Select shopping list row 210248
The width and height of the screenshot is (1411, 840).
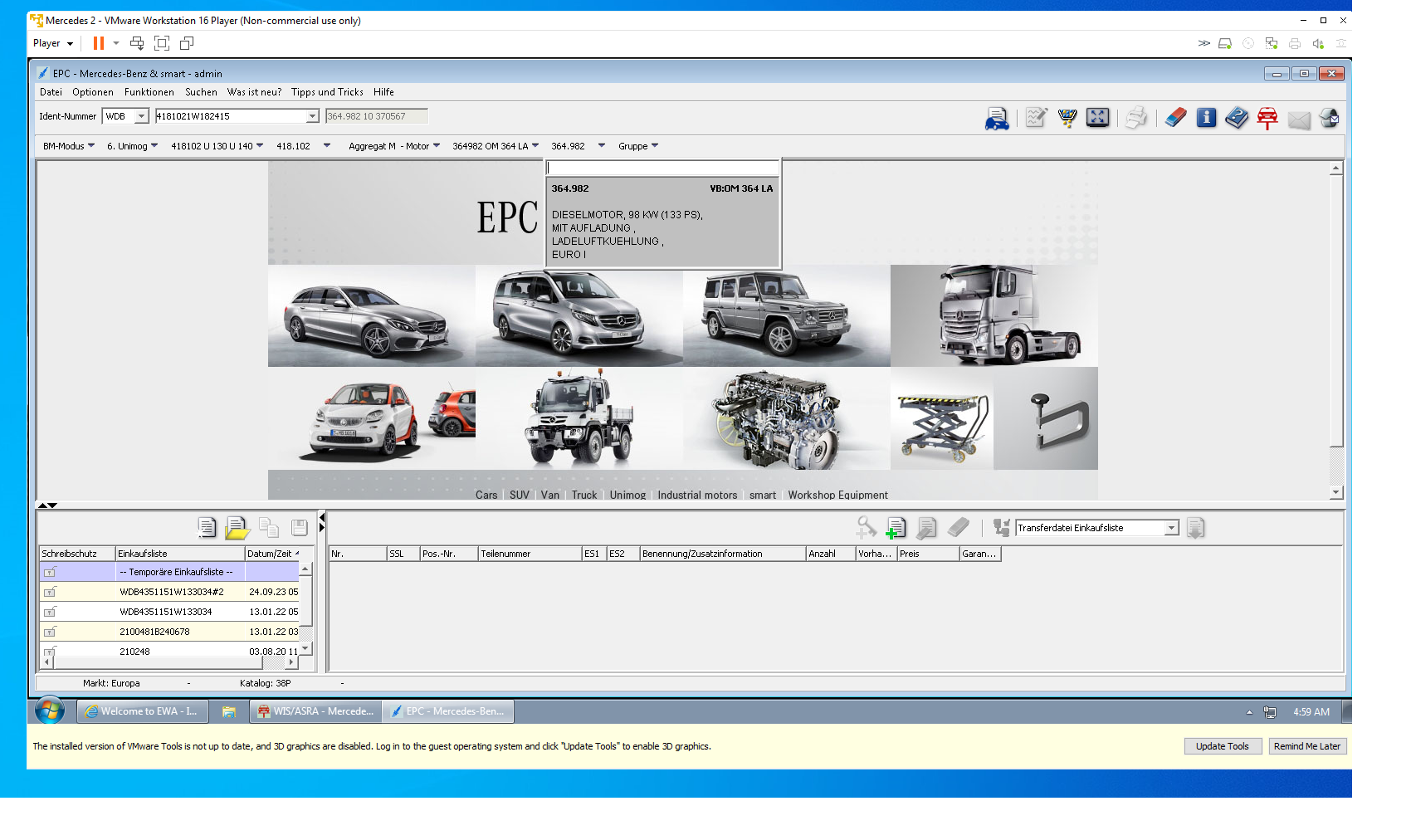[x=169, y=652]
